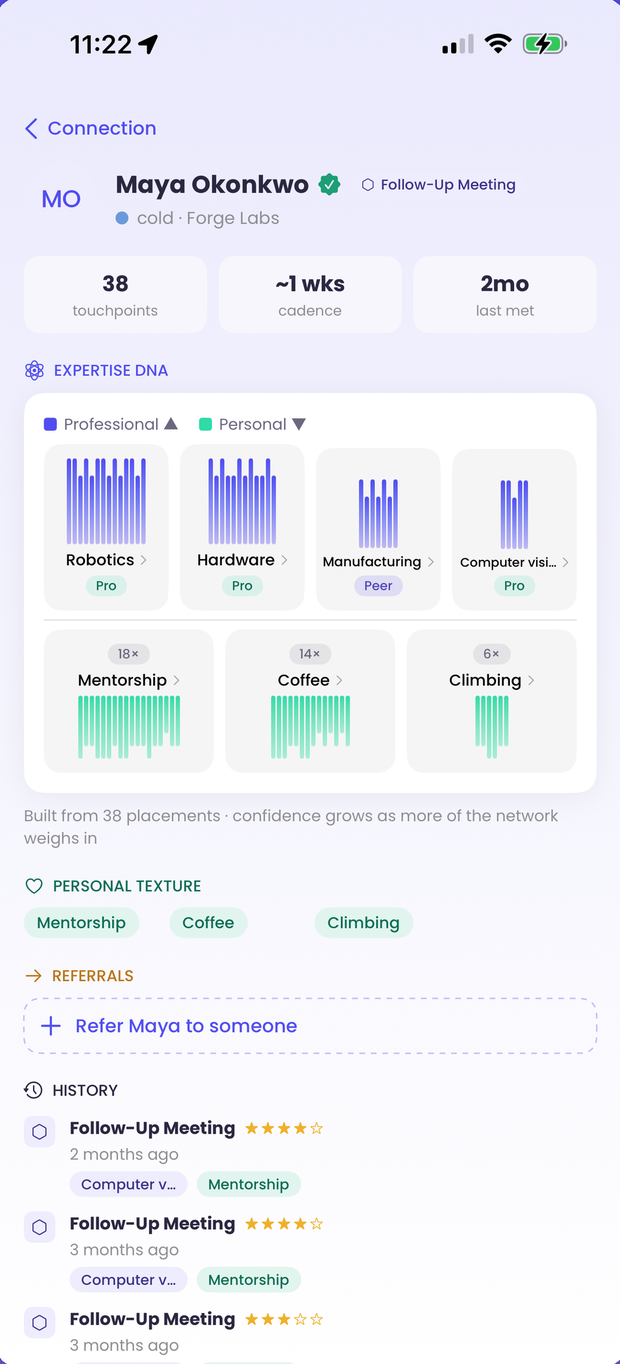
Task: Tap the MO avatar initials
Action: (x=61, y=199)
